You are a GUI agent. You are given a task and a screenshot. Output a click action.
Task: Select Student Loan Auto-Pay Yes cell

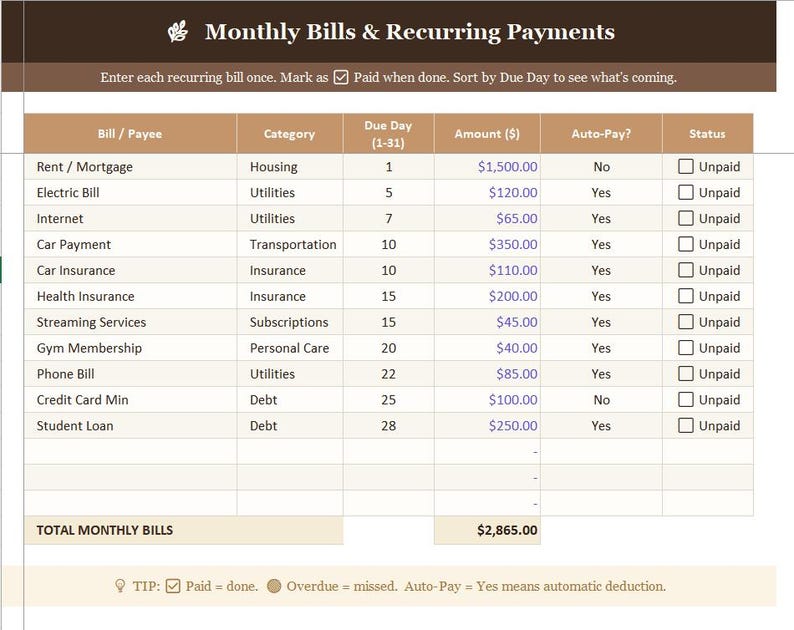tap(601, 425)
